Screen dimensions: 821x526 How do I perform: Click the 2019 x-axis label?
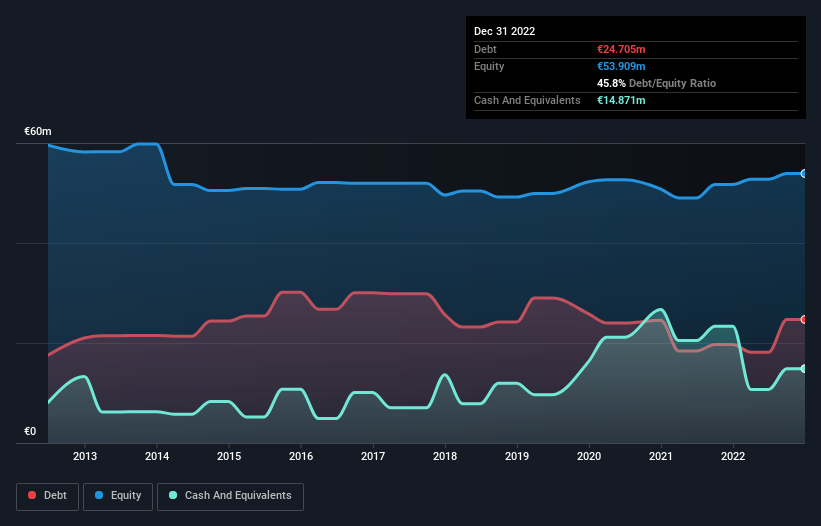517,456
